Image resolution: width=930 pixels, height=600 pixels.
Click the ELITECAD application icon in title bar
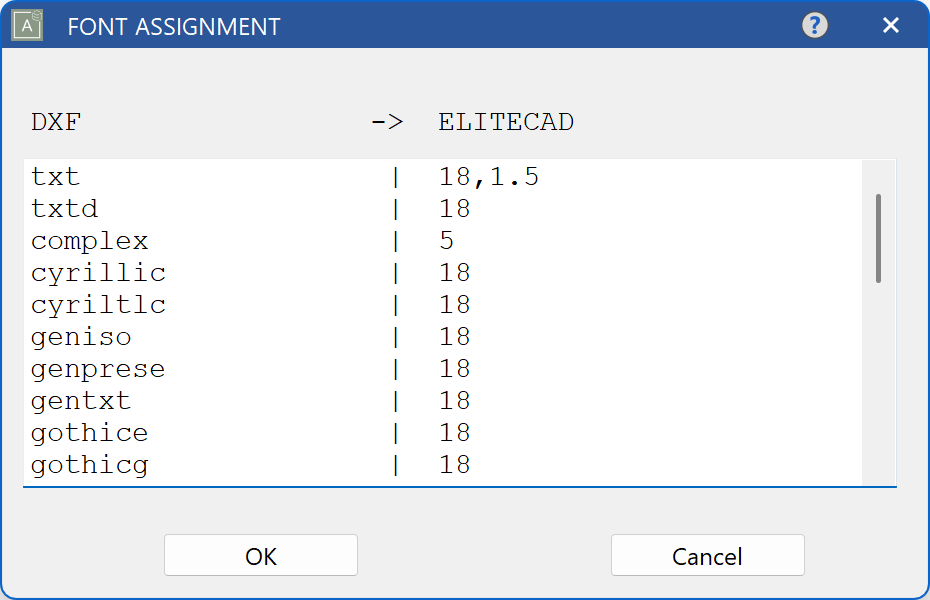click(24, 25)
